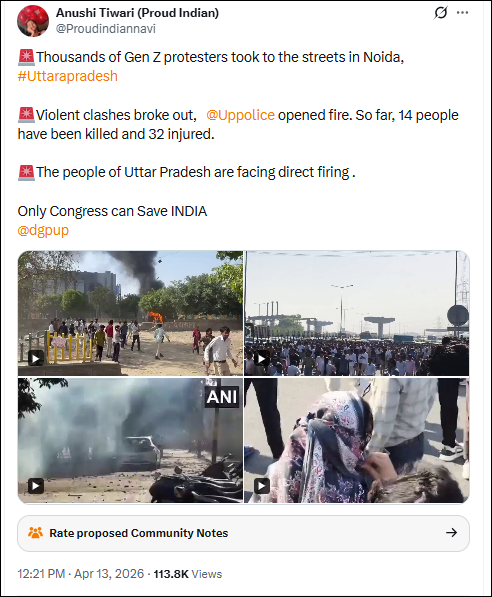Open the three-dot more options menu

462,13
